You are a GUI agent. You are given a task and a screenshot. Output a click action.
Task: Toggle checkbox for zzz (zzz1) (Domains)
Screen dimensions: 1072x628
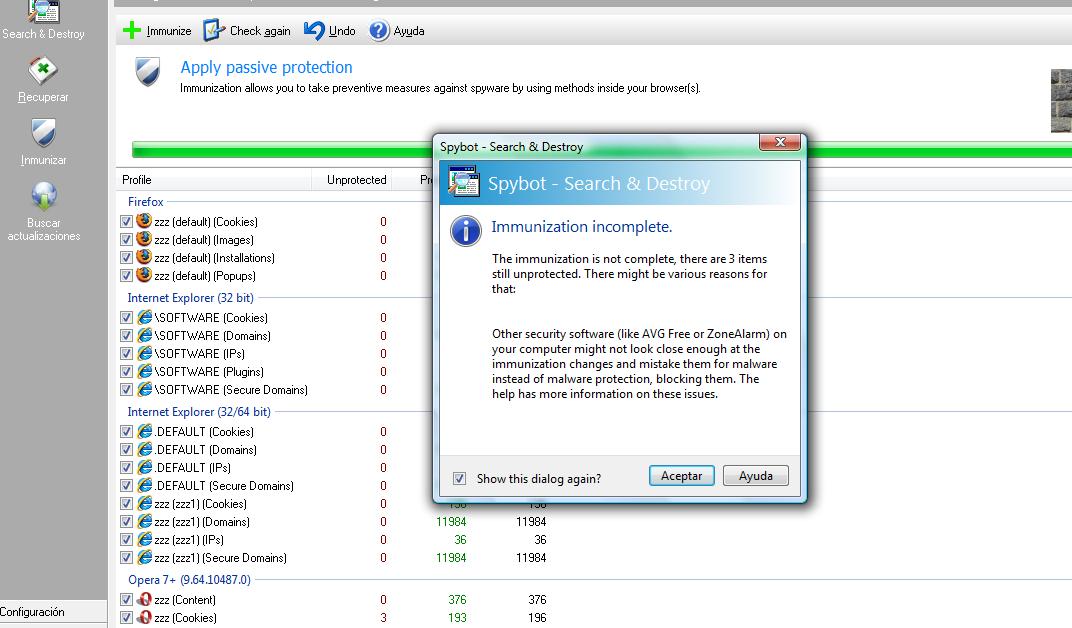126,522
